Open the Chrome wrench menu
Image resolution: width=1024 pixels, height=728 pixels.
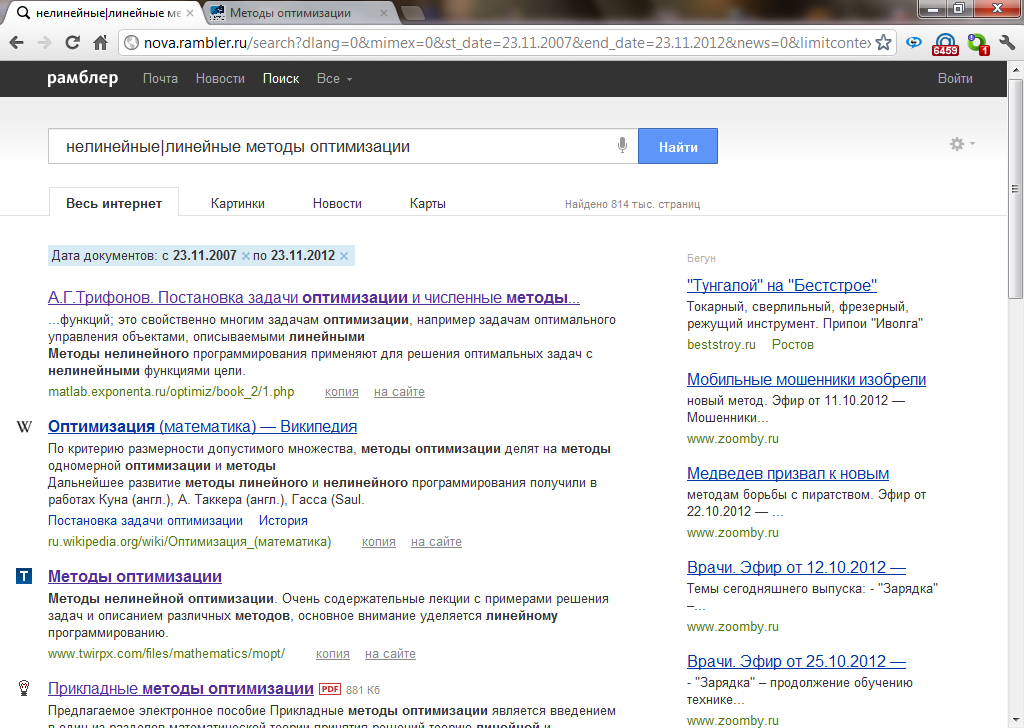pyautogui.click(x=1006, y=42)
